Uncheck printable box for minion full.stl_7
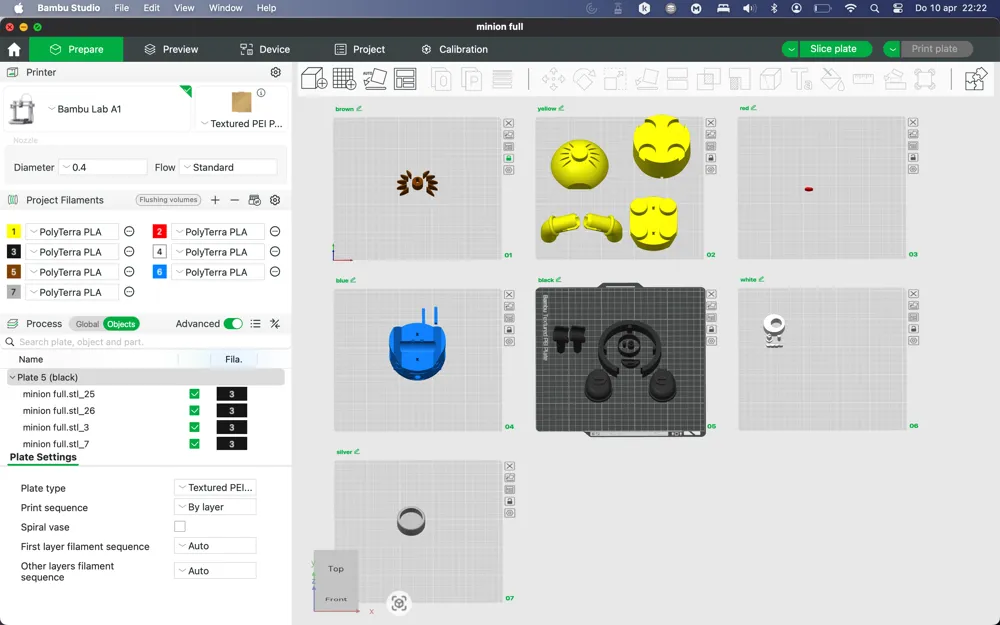 click(x=195, y=444)
